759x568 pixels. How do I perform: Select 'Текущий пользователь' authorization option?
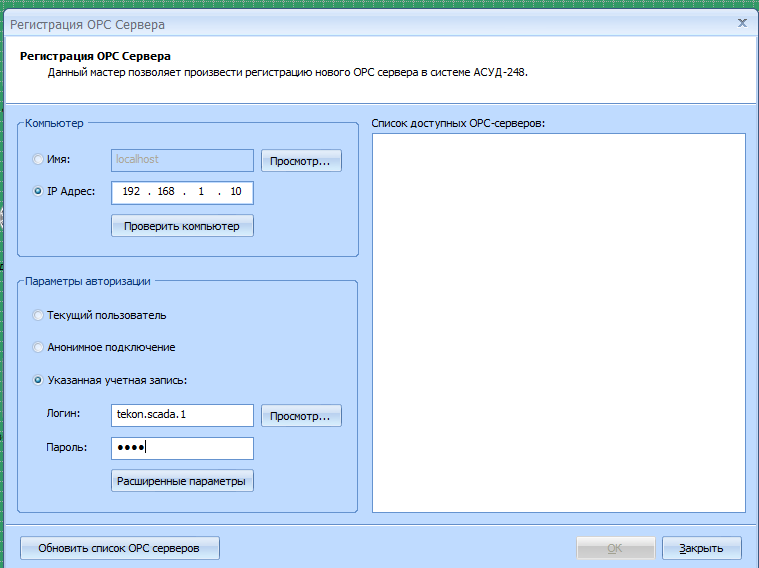click(x=39, y=315)
